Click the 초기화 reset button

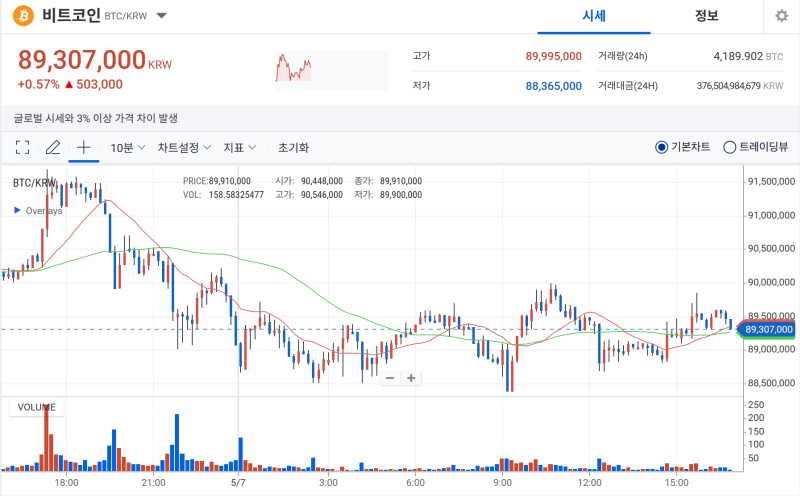coord(293,147)
